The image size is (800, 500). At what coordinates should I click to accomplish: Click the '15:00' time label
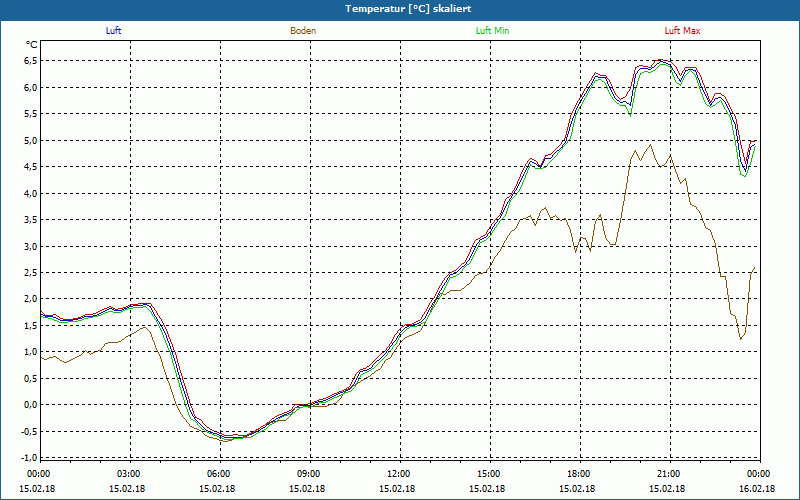(488, 474)
